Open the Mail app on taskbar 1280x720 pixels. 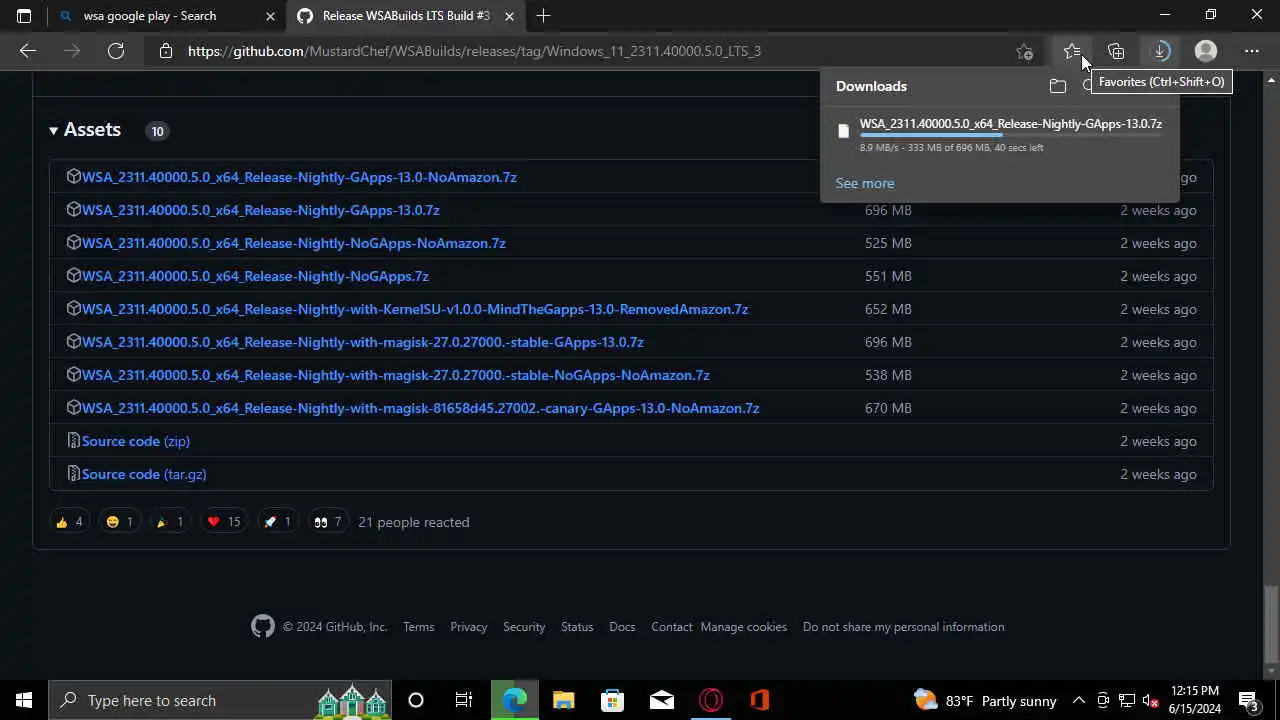pyautogui.click(x=662, y=700)
